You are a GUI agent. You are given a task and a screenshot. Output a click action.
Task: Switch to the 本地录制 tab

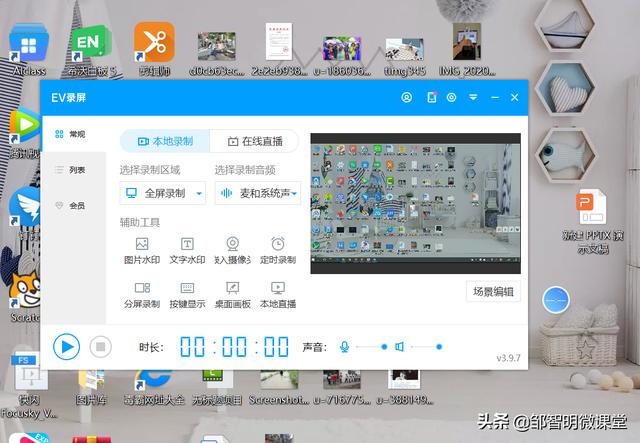(x=165, y=141)
